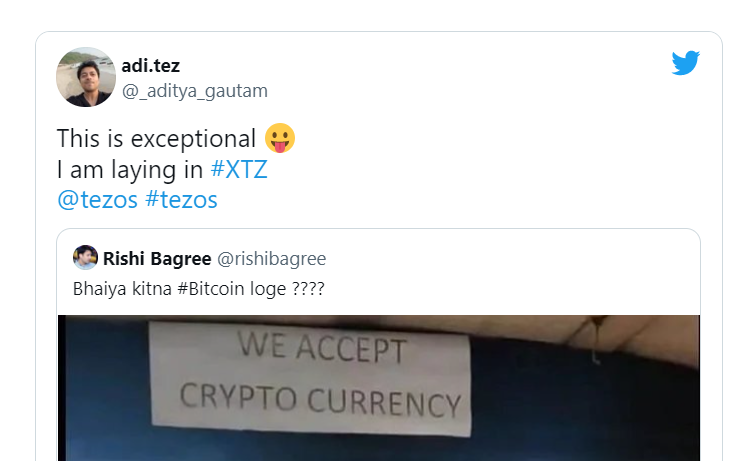The width and height of the screenshot is (736, 461).
Task: Click Rishi Bagree's display name
Action: (x=157, y=258)
